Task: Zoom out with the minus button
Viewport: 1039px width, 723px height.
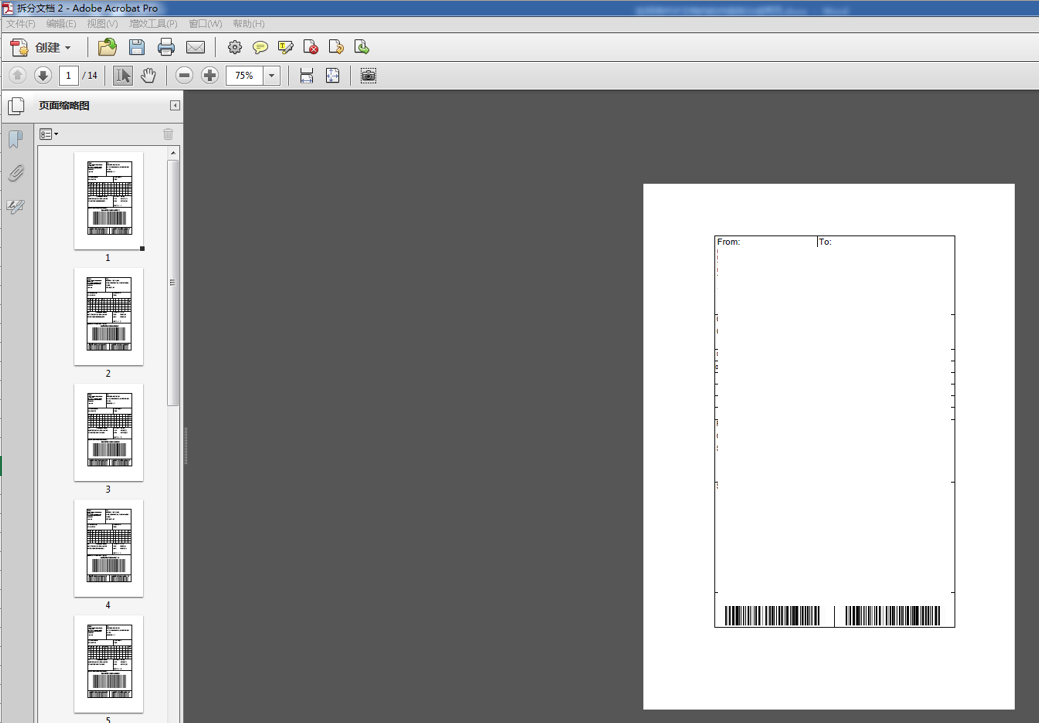Action: click(185, 76)
